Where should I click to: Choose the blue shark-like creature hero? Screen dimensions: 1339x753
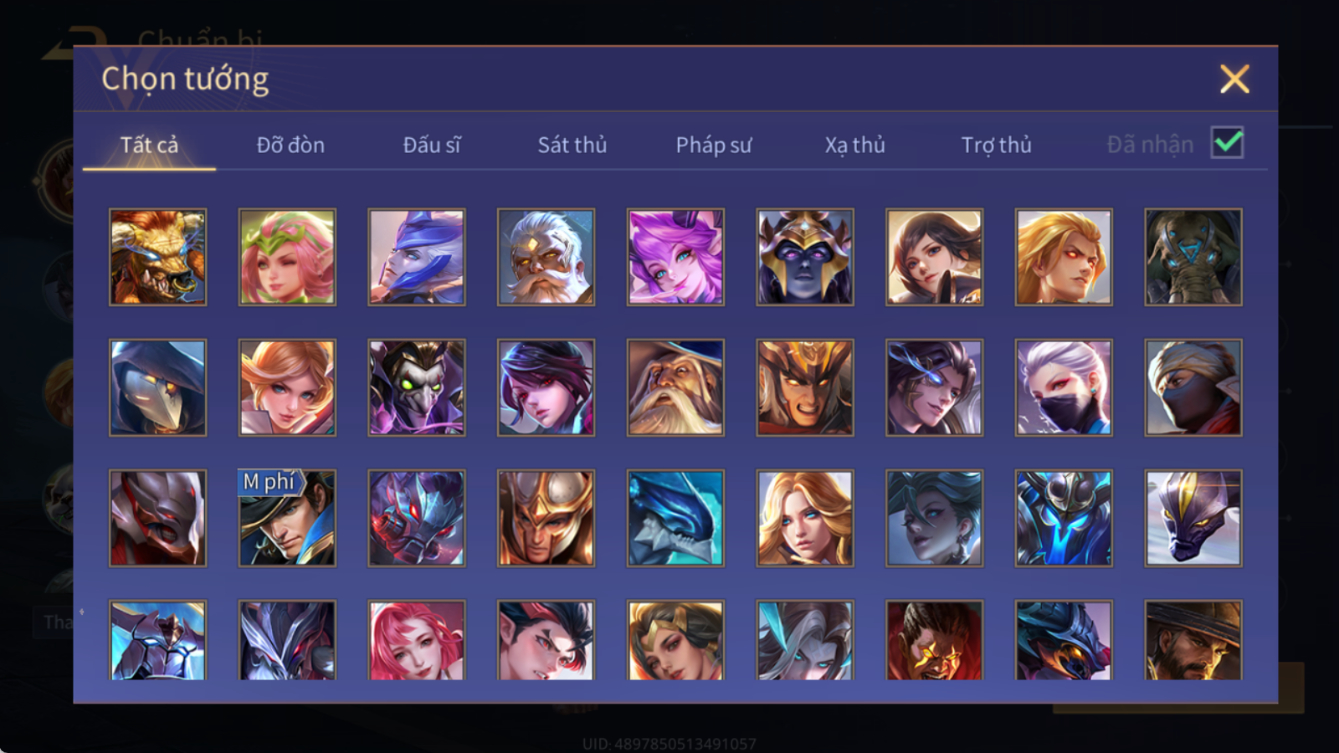click(675, 518)
